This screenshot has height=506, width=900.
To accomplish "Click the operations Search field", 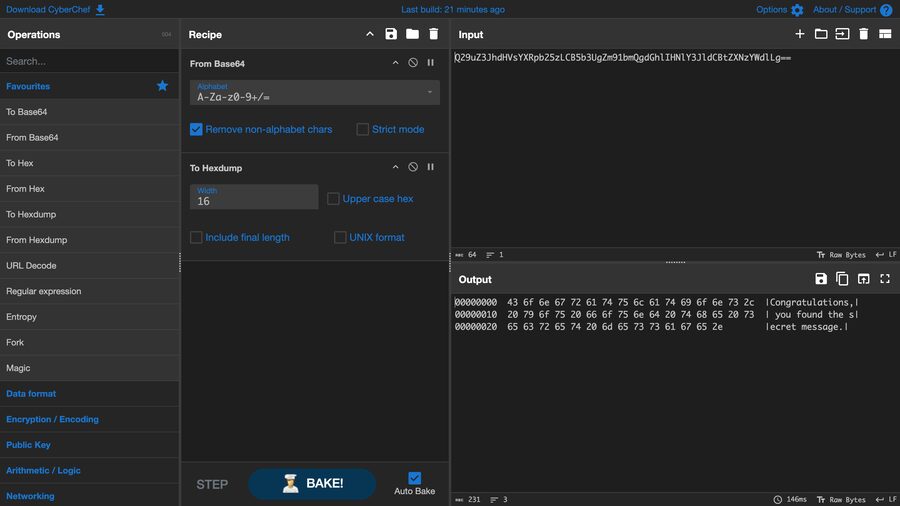I will tap(90, 61).
